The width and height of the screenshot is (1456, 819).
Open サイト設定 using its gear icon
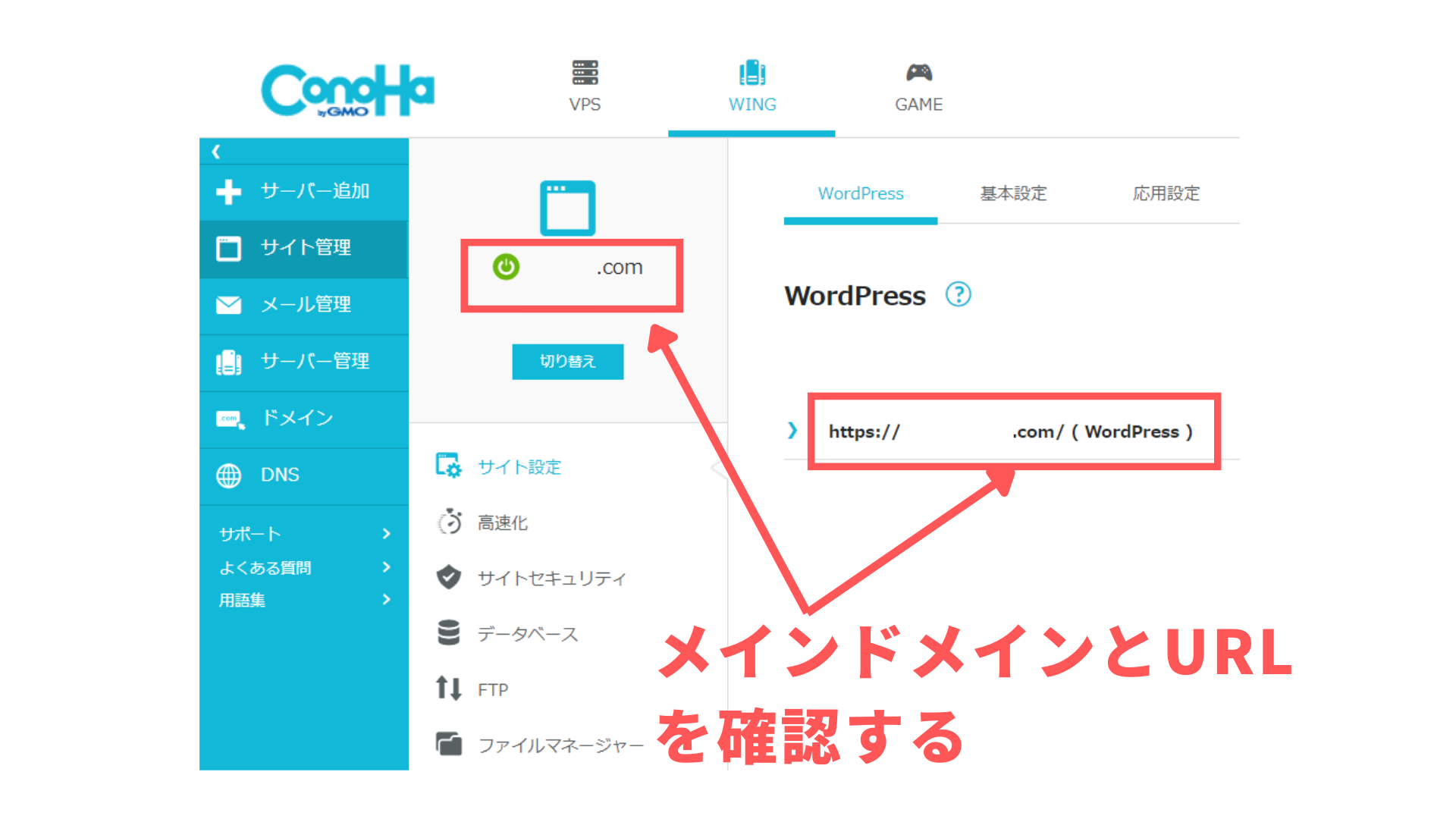click(449, 466)
